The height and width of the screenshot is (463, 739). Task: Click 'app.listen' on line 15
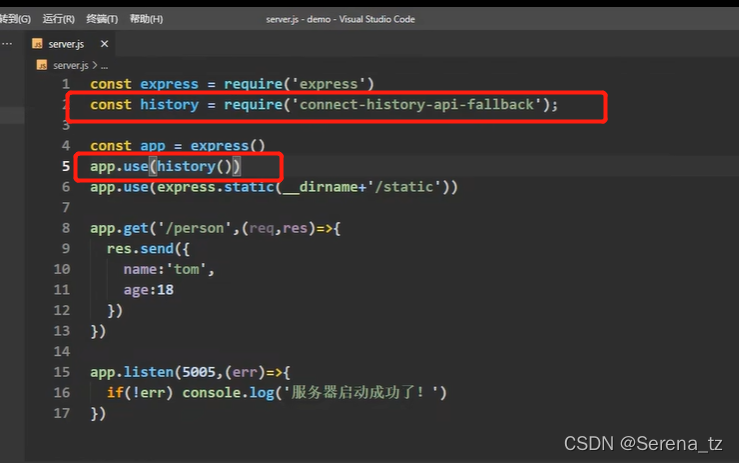pos(132,372)
